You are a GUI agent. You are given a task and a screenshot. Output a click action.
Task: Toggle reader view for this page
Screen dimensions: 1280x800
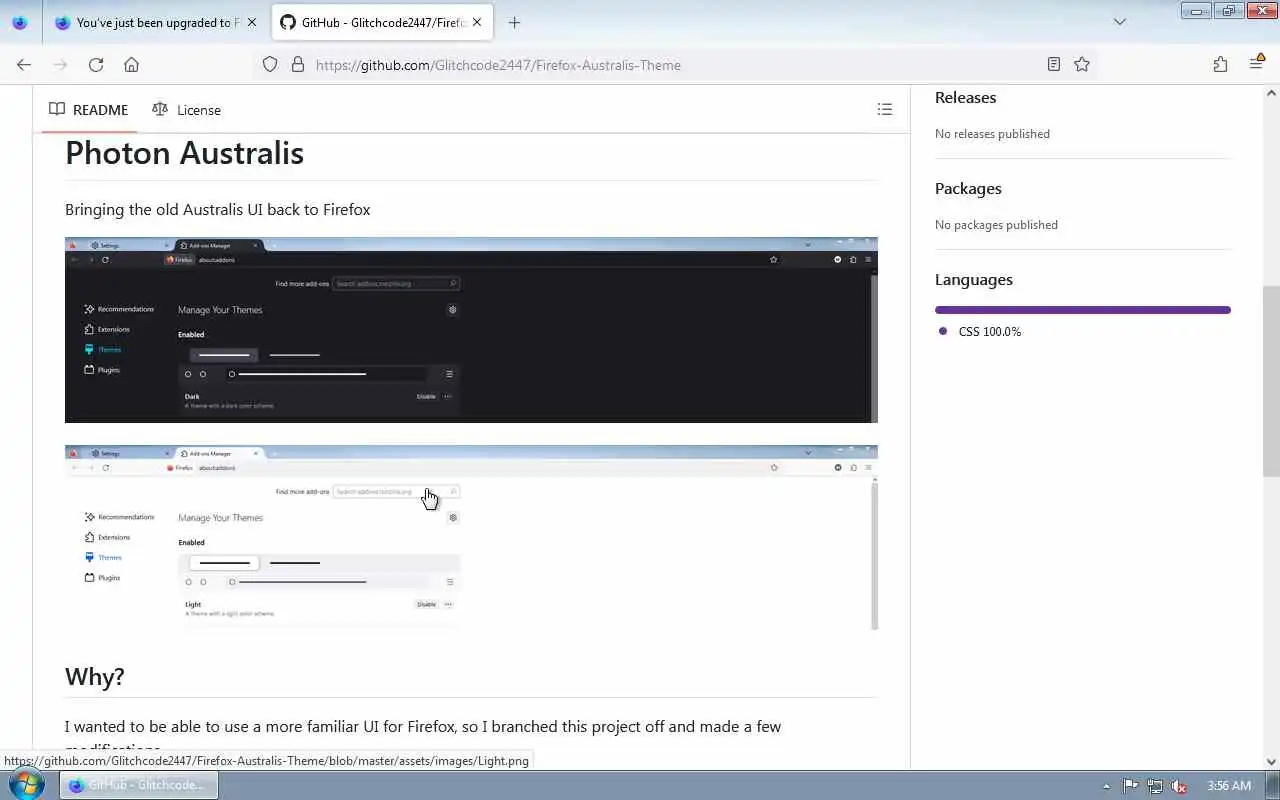click(1054, 65)
